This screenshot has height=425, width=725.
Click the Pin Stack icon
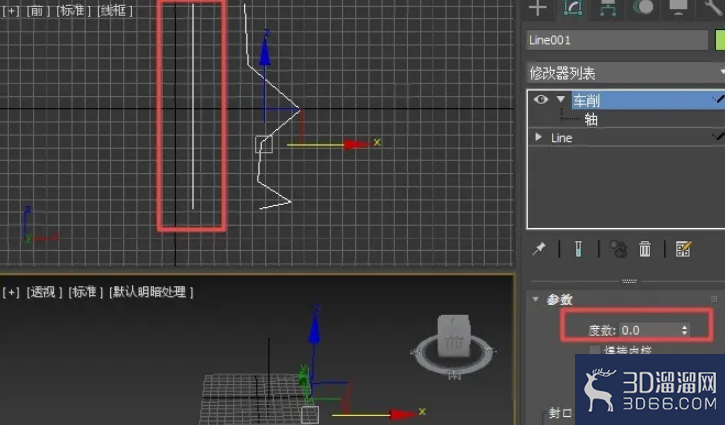(539, 249)
